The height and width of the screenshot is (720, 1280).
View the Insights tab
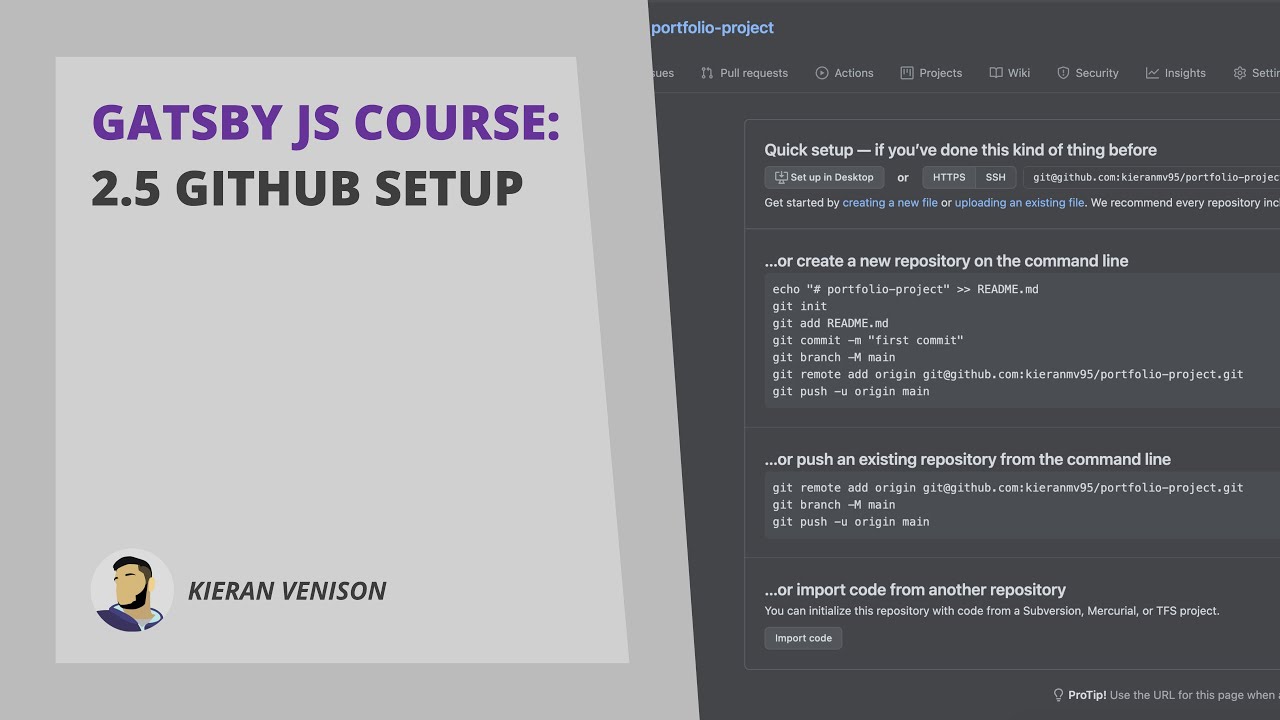pyautogui.click(x=1176, y=73)
